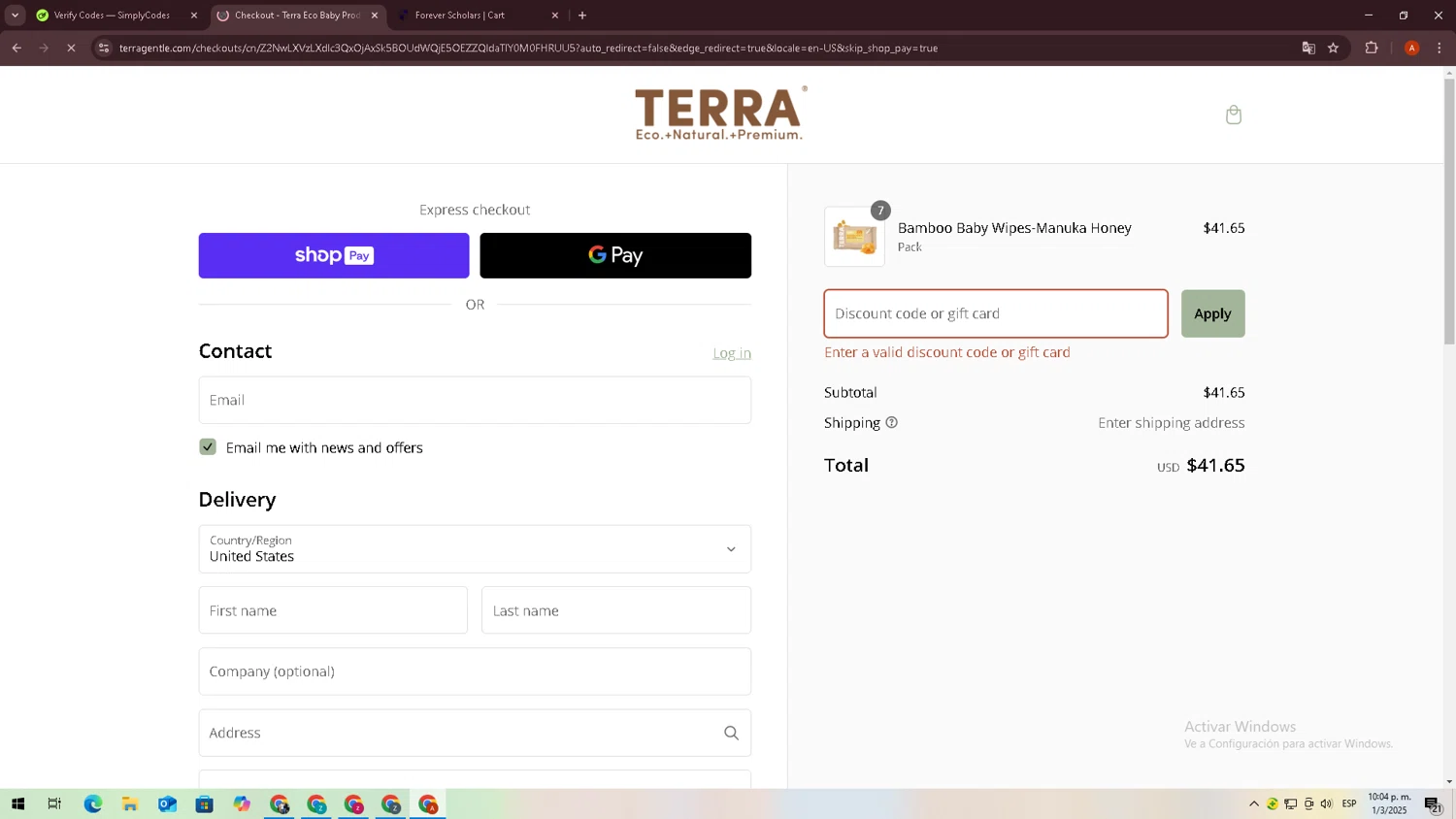Open Copilot from taskbar
Image resolution: width=1456 pixels, height=819 pixels.
(x=242, y=804)
